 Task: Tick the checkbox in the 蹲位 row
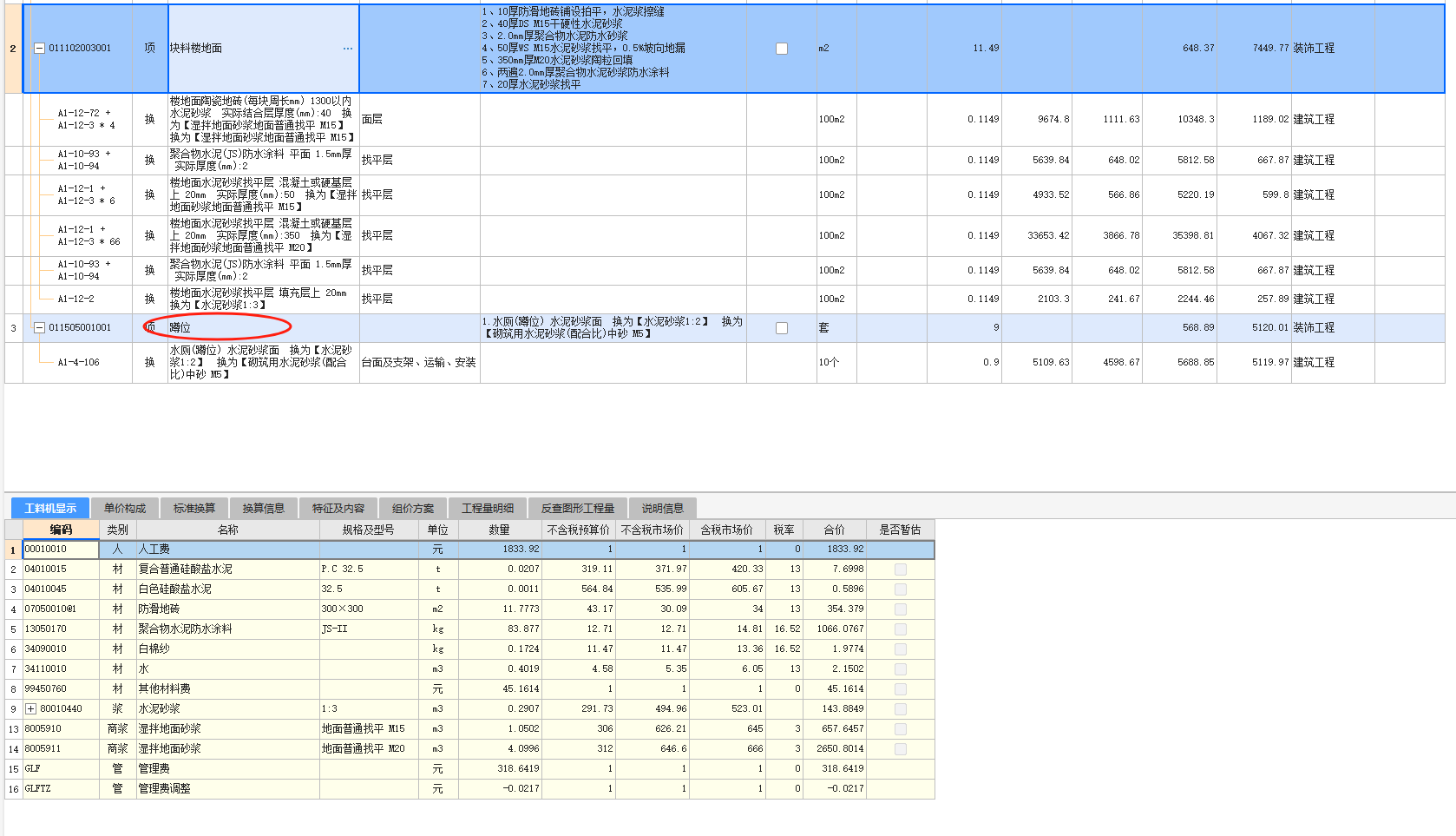coord(782,328)
